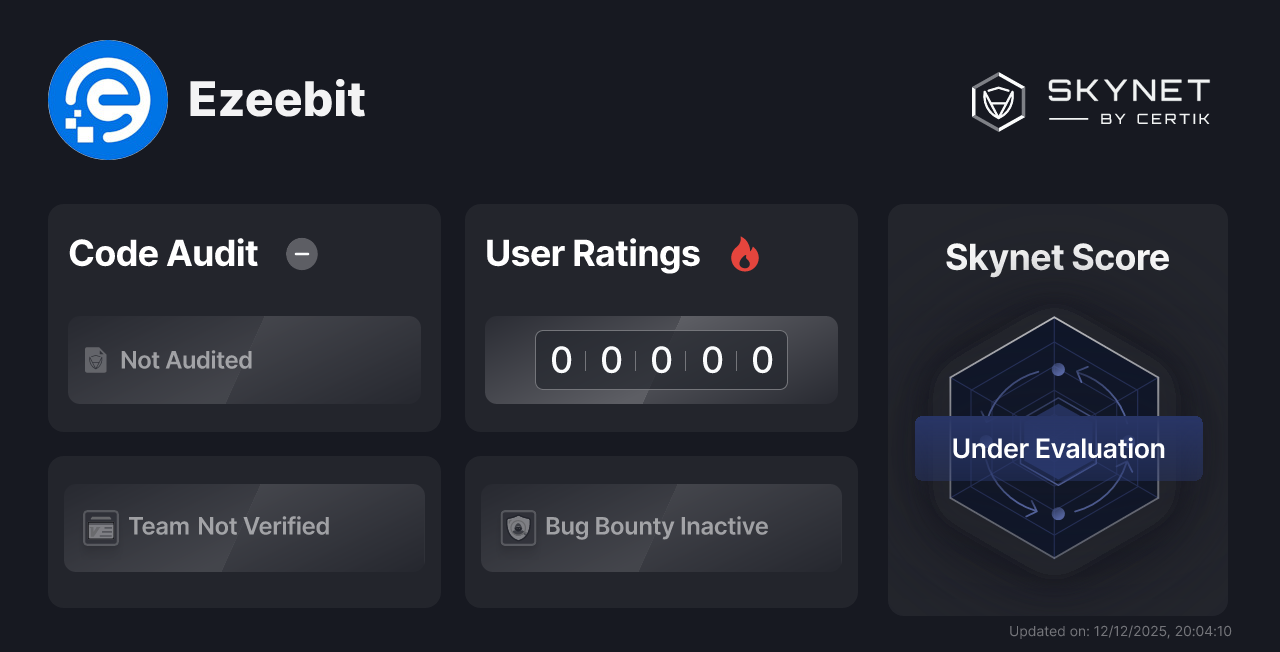Select the Code Audit section header
Viewport: 1280px width, 652px height.
162,254
